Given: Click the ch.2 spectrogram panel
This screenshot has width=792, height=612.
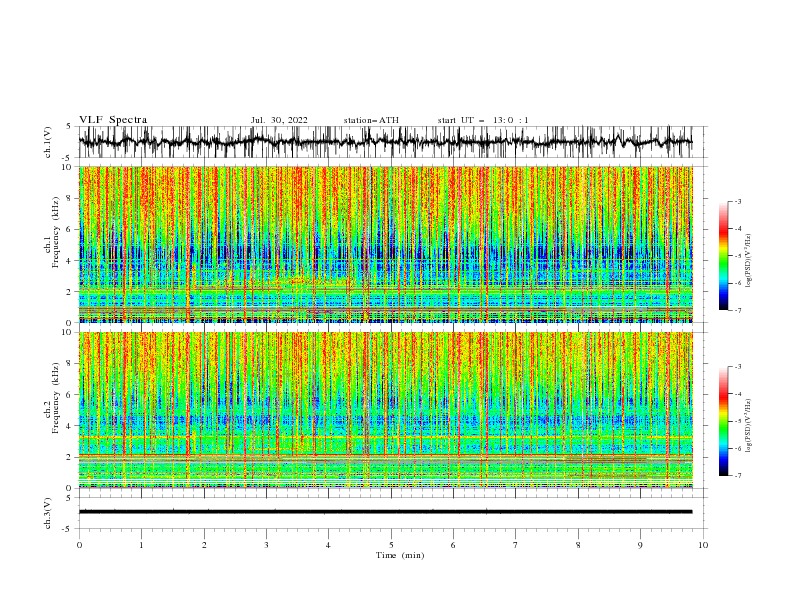Looking at the screenshot, I should (385, 410).
